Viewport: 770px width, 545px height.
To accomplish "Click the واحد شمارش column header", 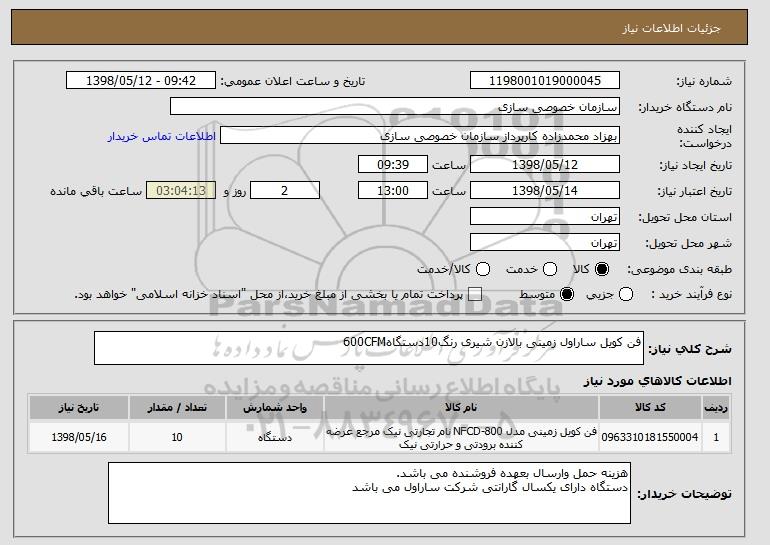I will pos(275,408).
